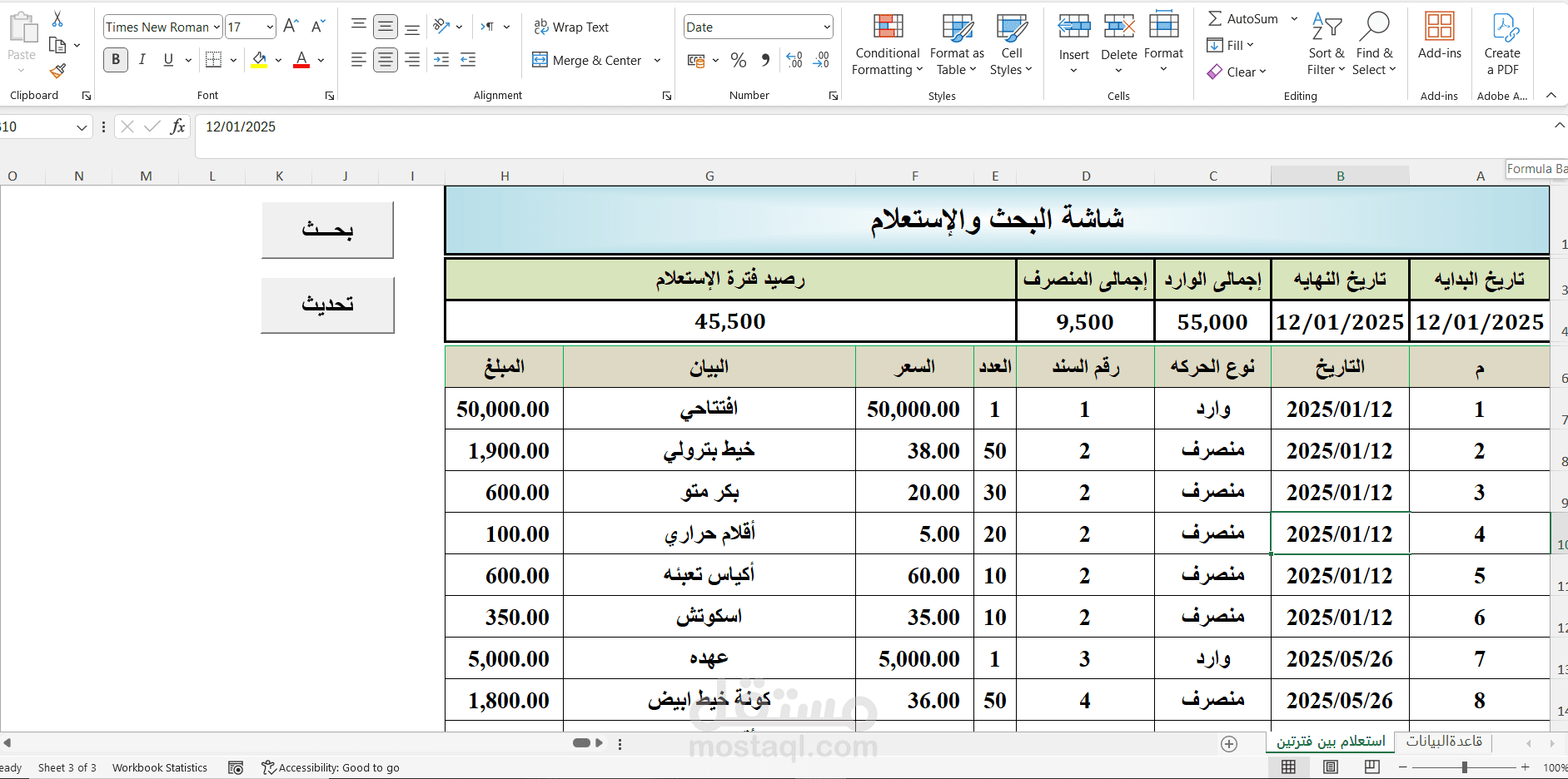Apply Percent Style

[739, 60]
